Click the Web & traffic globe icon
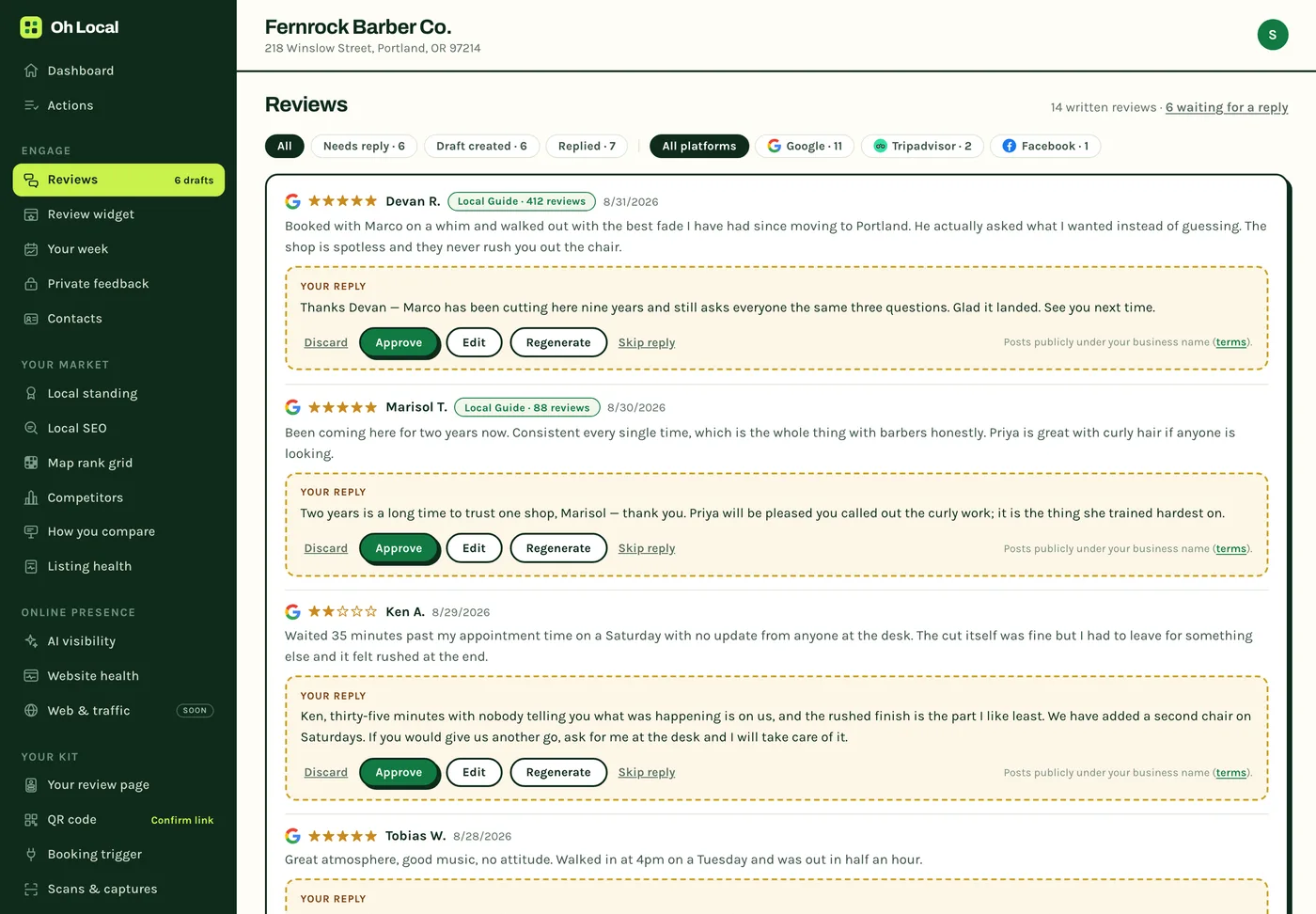Image resolution: width=1316 pixels, height=914 pixels. pos(31,711)
